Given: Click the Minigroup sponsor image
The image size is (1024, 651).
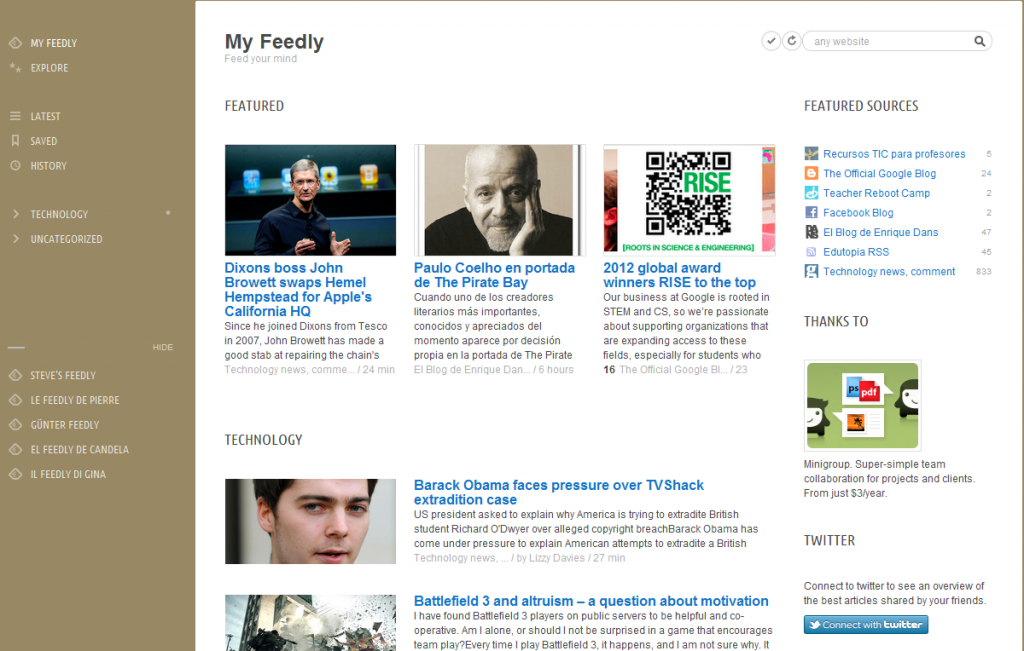Looking at the screenshot, I should 862,405.
